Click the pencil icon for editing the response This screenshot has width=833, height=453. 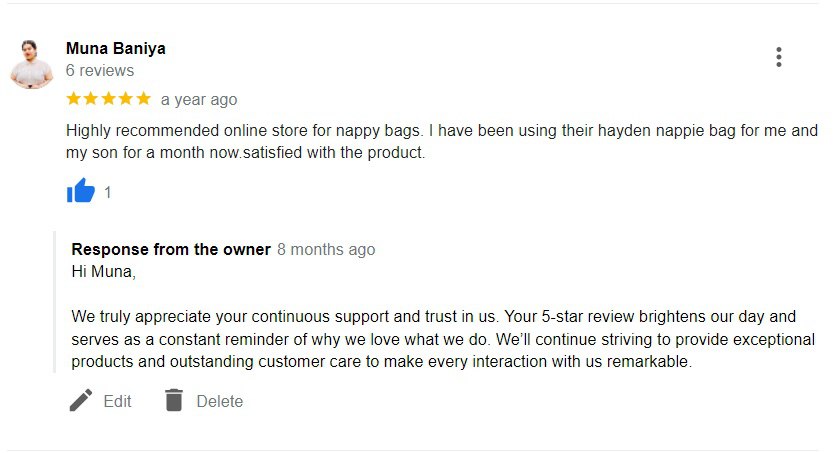[x=80, y=401]
